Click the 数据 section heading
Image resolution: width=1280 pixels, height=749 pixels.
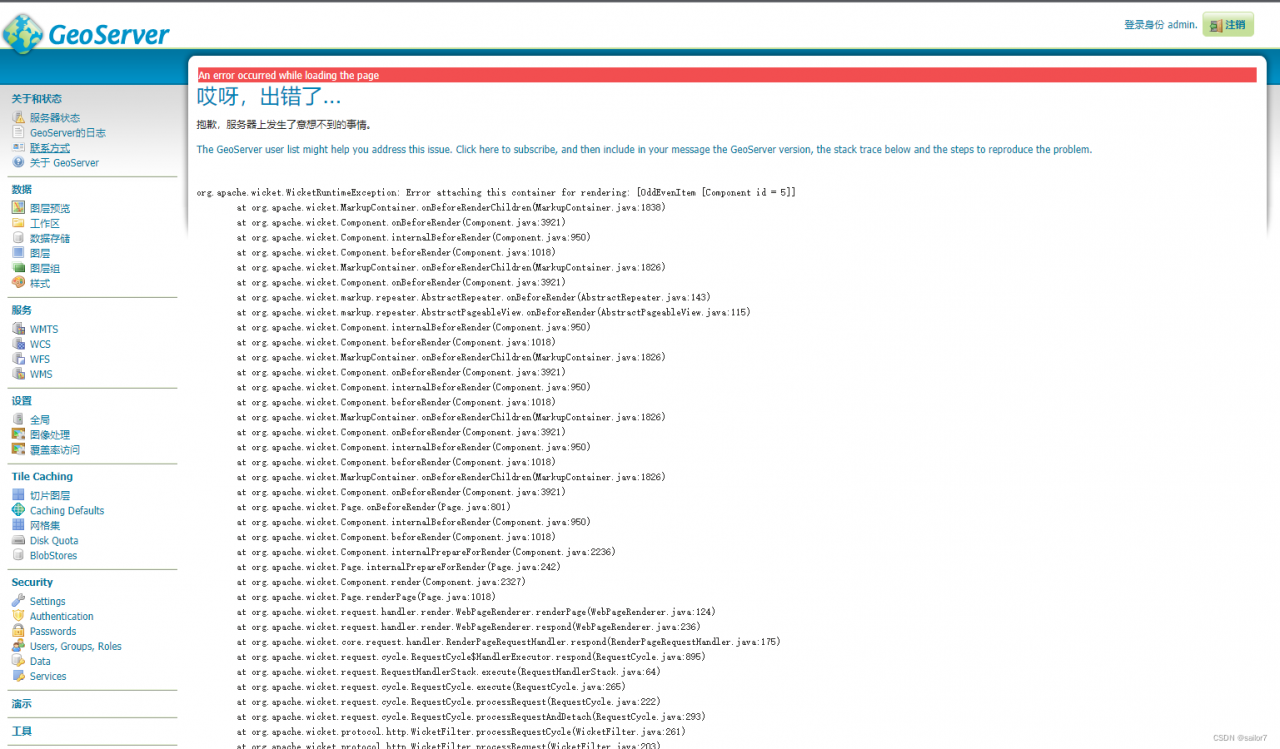coord(21,189)
